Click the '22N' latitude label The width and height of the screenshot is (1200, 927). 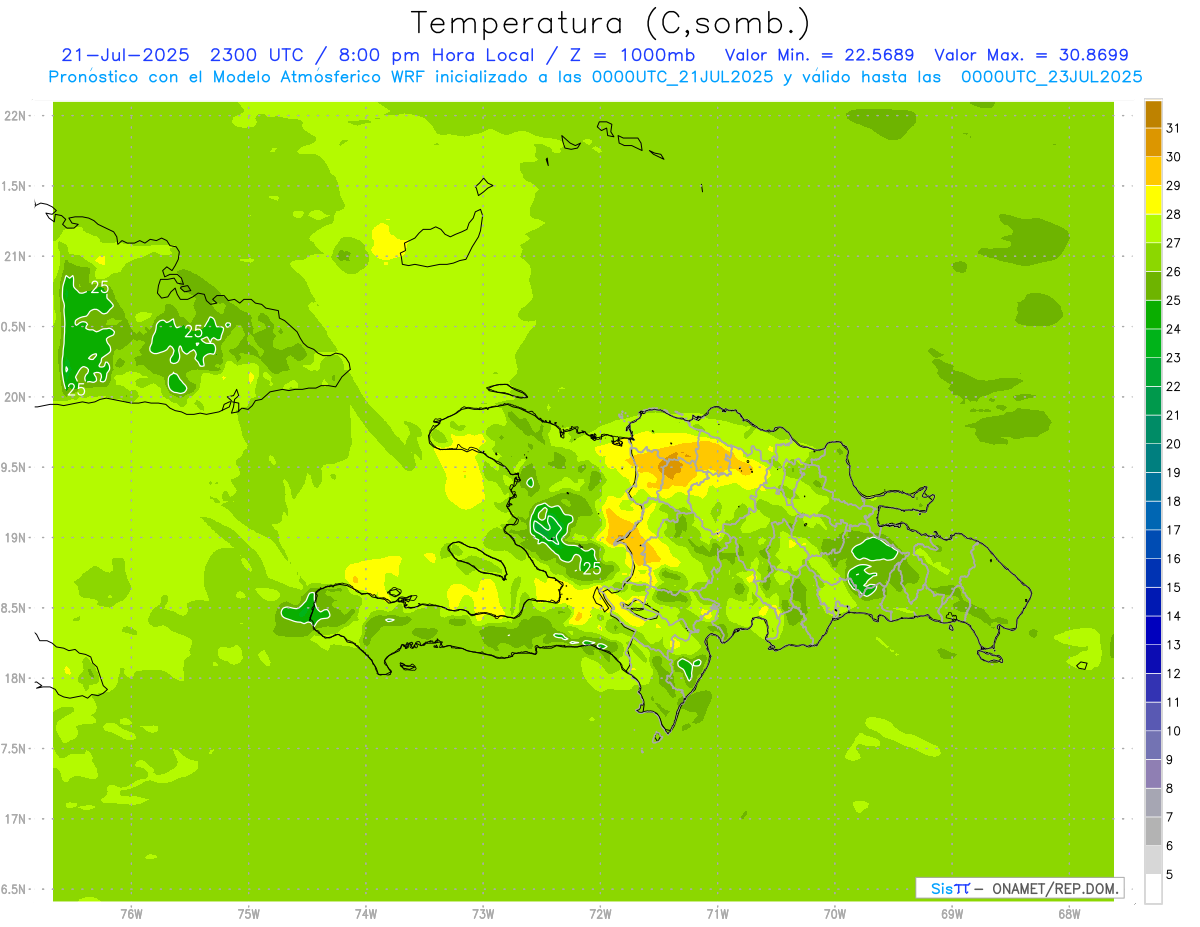click(15, 116)
